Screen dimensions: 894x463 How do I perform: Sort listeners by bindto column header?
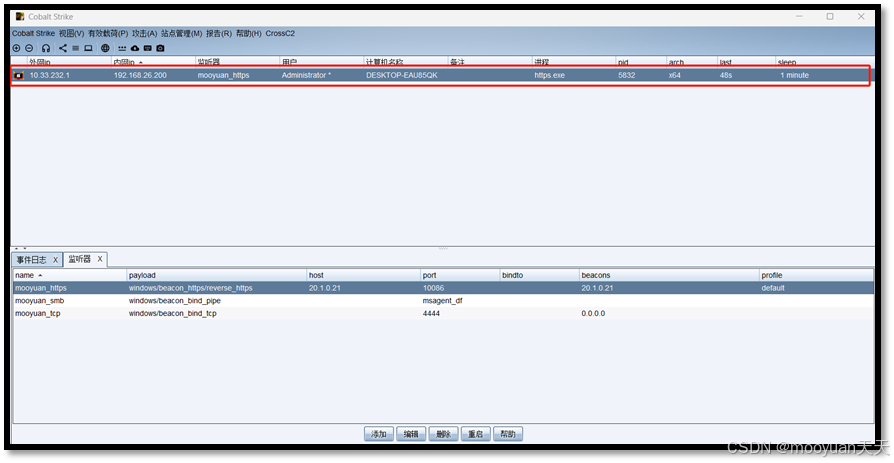pyautogui.click(x=539, y=275)
